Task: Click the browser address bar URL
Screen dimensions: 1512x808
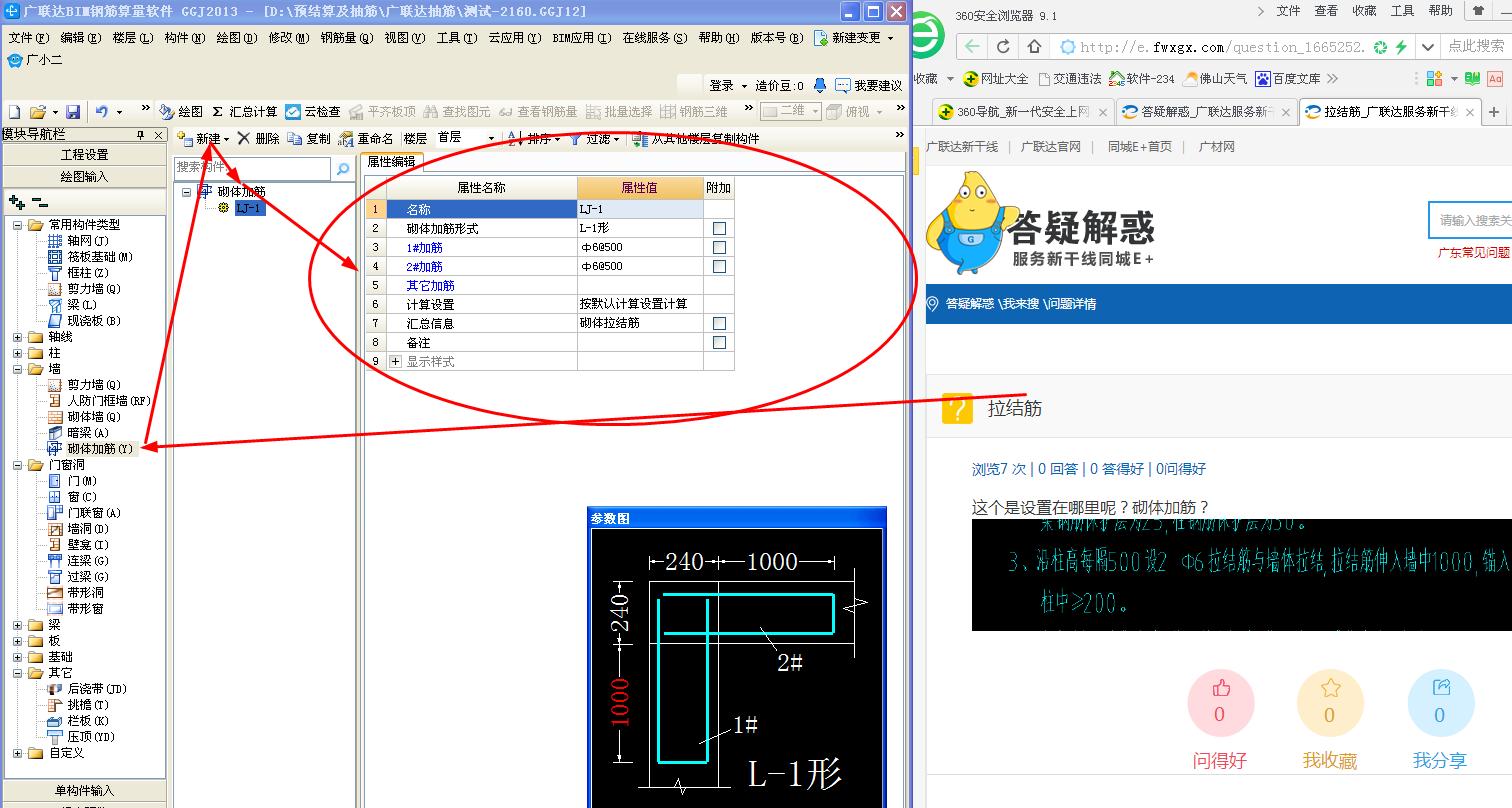Action: pyautogui.click(x=1221, y=47)
